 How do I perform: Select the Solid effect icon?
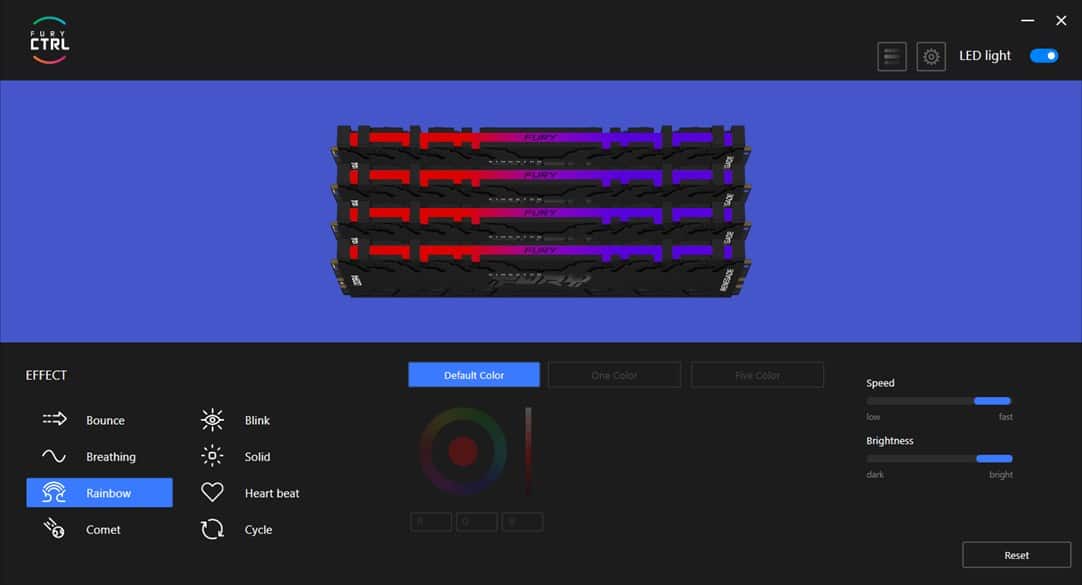tap(211, 456)
